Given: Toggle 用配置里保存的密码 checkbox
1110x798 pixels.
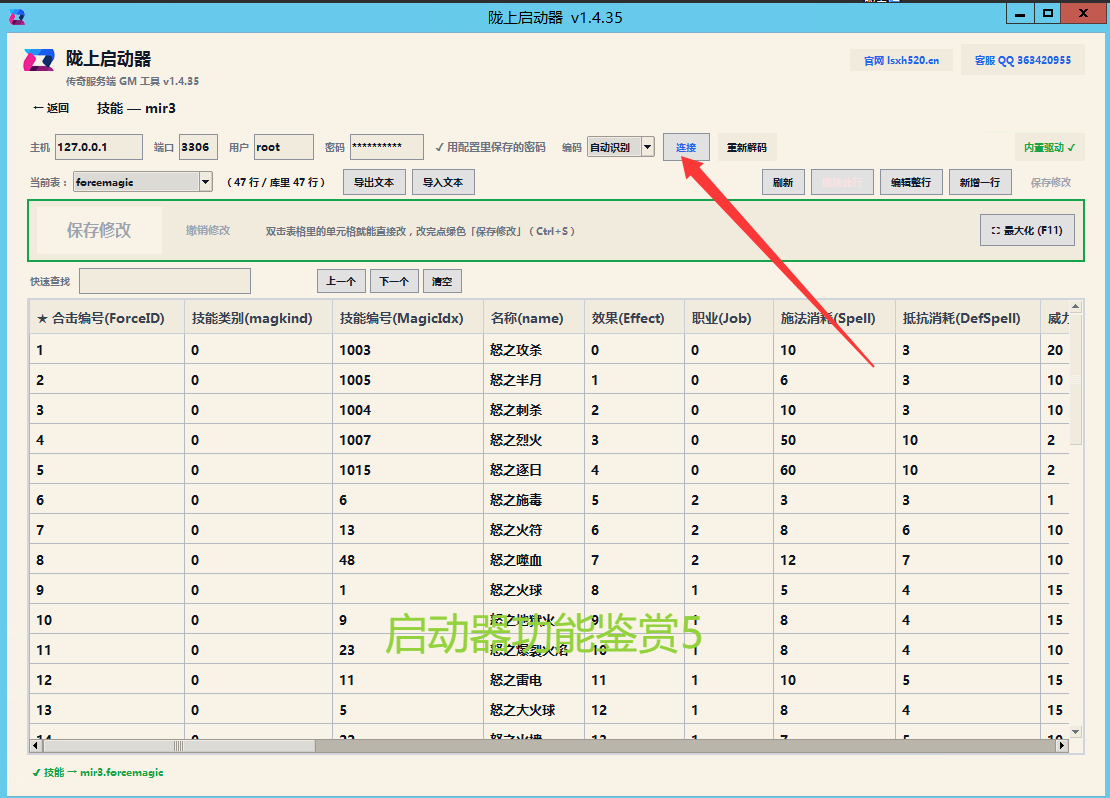Looking at the screenshot, I should (x=490, y=147).
